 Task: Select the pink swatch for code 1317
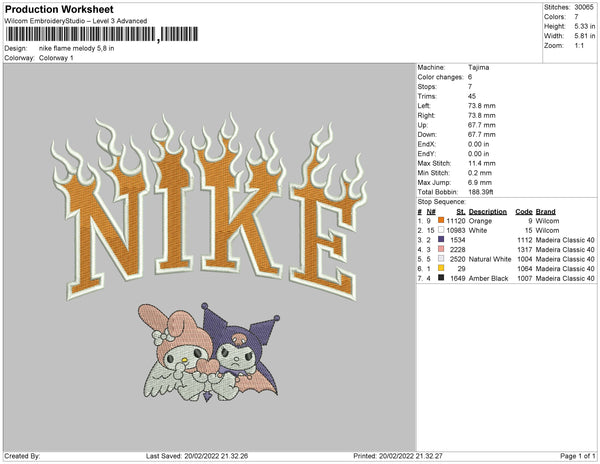pyautogui.click(x=441, y=249)
